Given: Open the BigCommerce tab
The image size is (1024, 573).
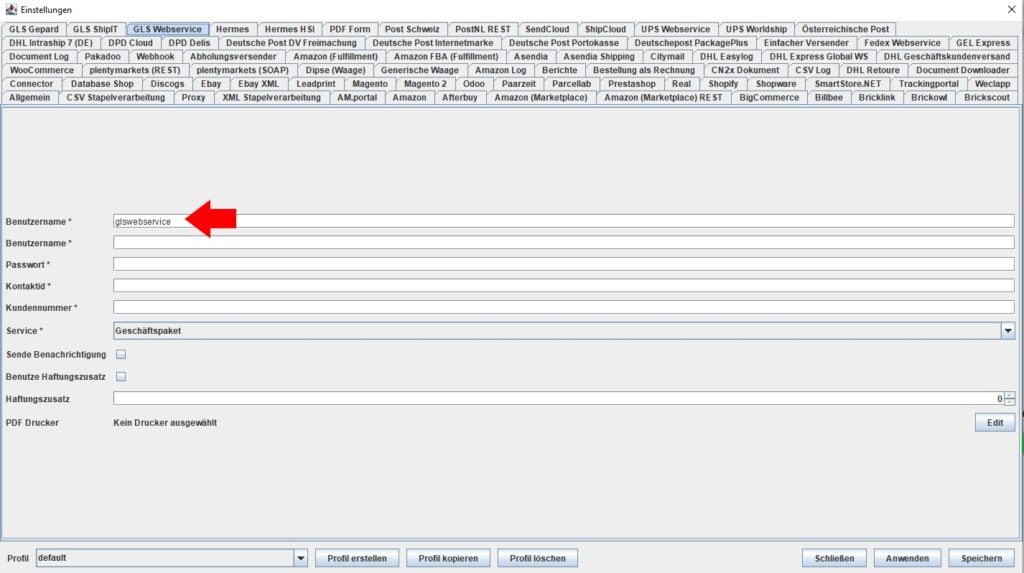Looking at the screenshot, I should click(769, 98).
